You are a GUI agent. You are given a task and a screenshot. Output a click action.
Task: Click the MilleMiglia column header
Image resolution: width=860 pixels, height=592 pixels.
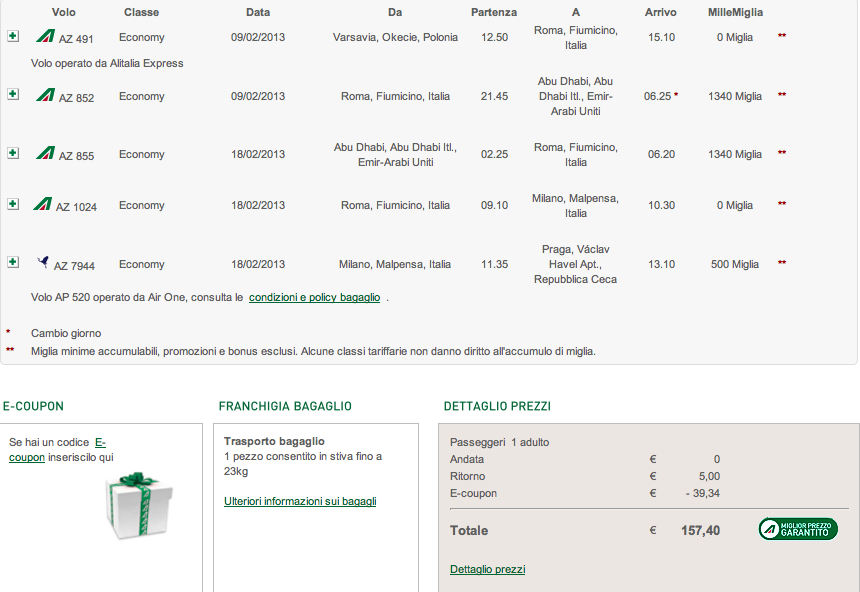tap(735, 12)
